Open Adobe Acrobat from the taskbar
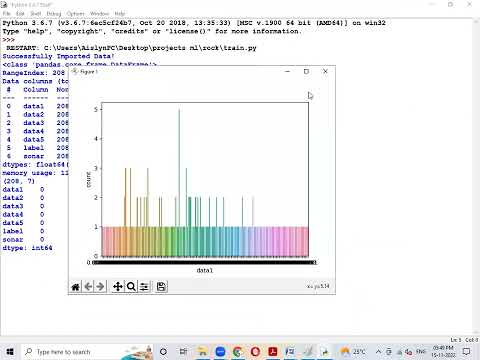This screenshot has width=480, height=360. pos(273,352)
